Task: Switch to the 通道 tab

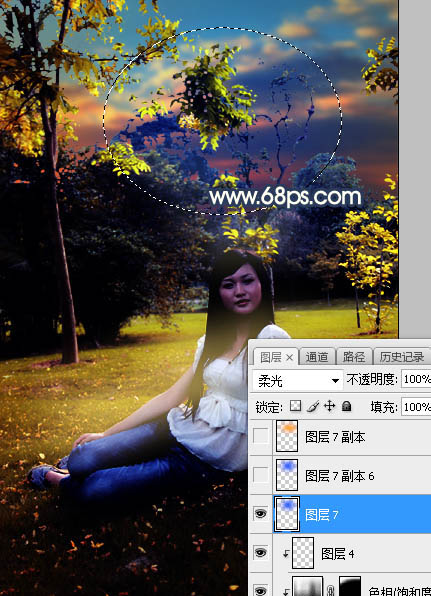Action: [317, 357]
